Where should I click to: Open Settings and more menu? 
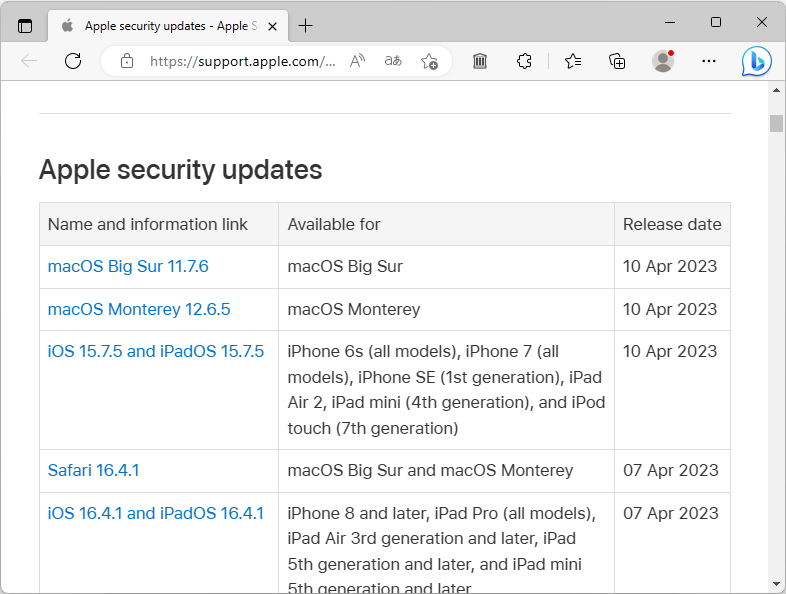pos(709,61)
